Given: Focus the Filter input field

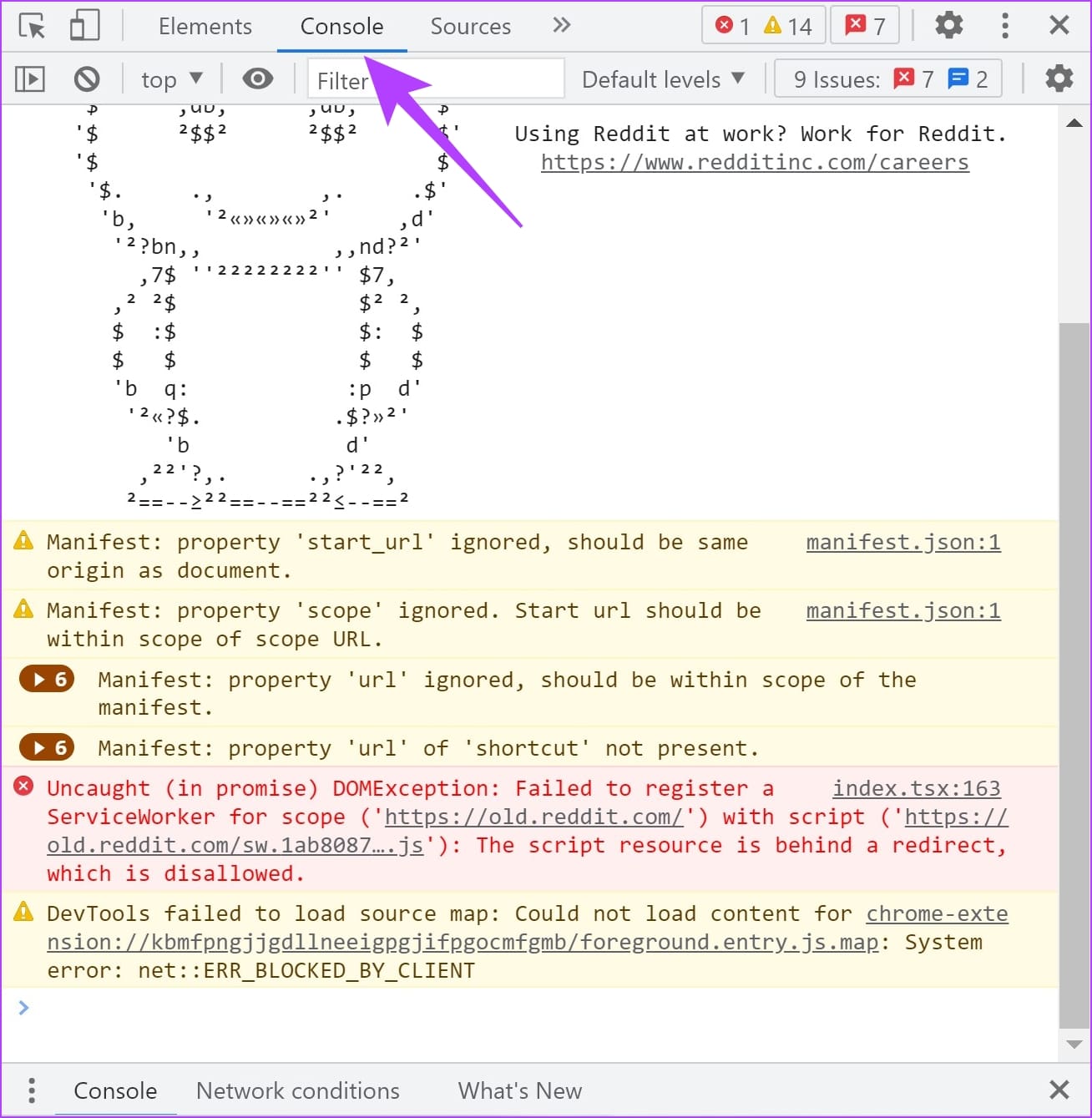Looking at the screenshot, I should (x=437, y=79).
